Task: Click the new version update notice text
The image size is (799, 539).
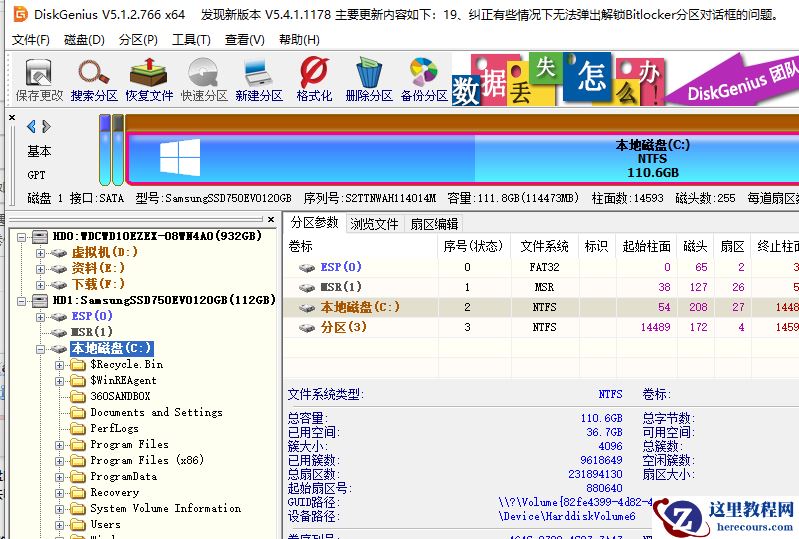Action: coord(490,15)
